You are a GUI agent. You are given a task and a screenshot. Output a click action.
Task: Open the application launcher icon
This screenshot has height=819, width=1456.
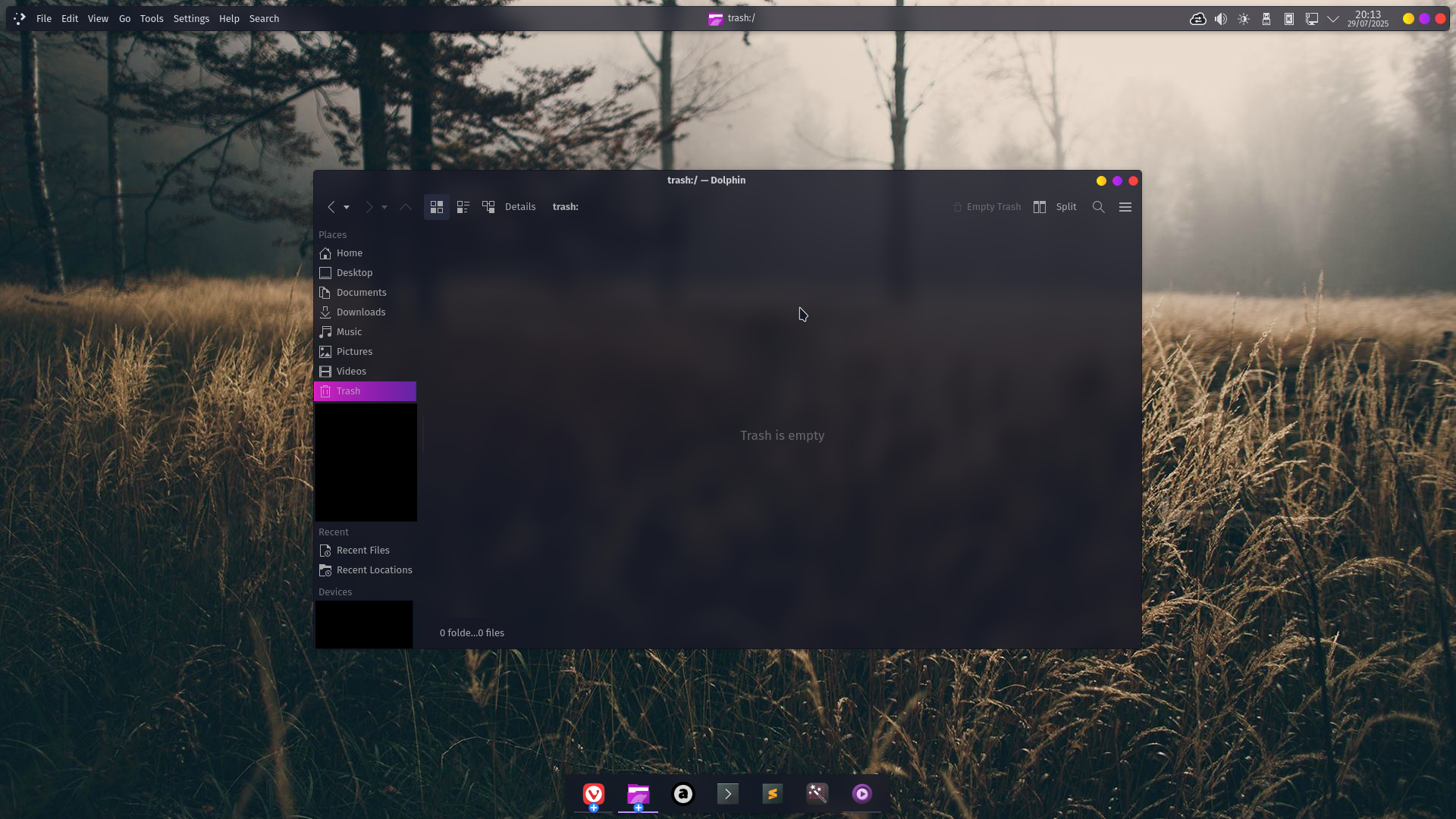coord(20,19)
